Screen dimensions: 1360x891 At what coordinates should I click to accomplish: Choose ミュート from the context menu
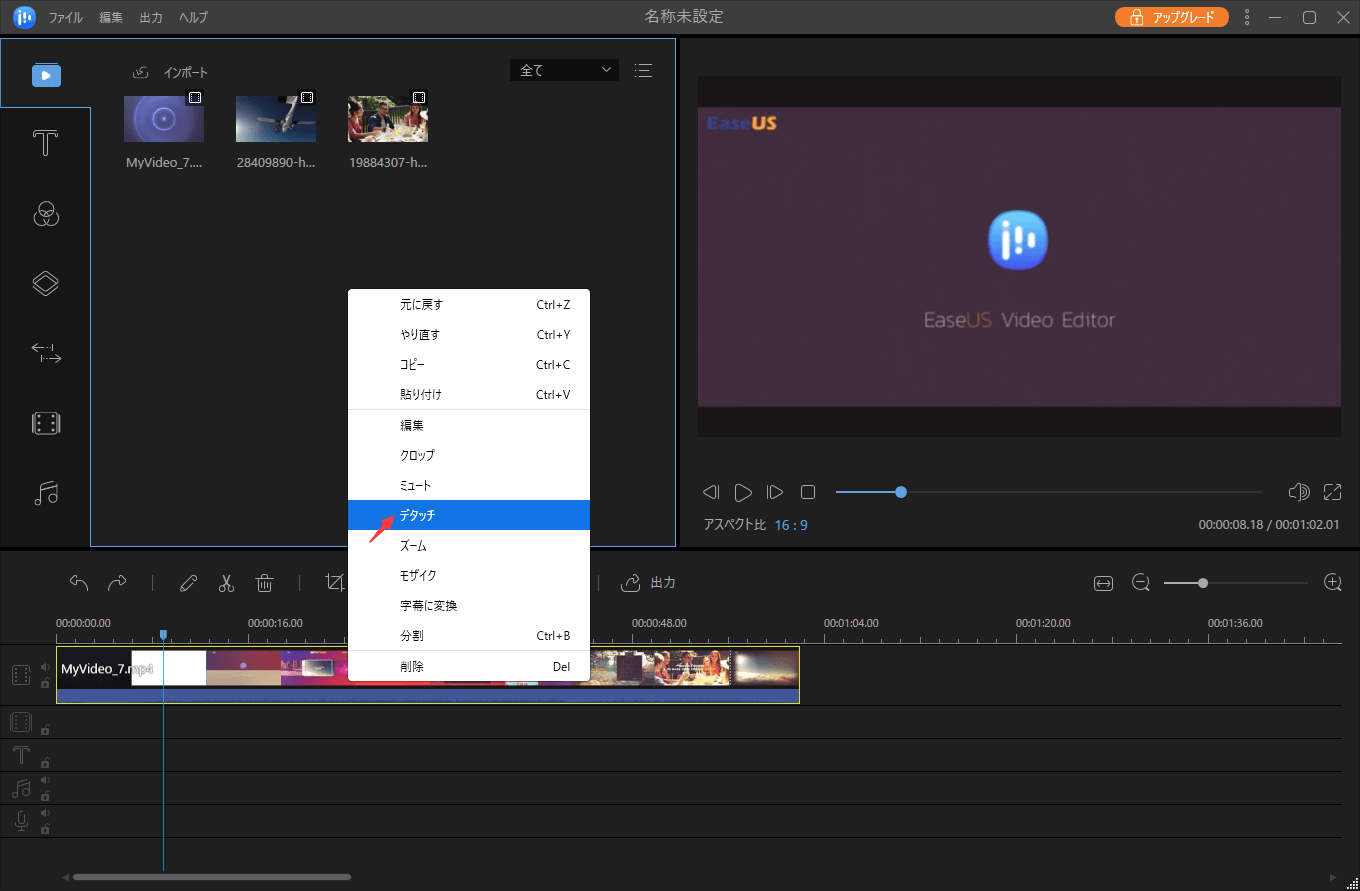tap(469, 485)
